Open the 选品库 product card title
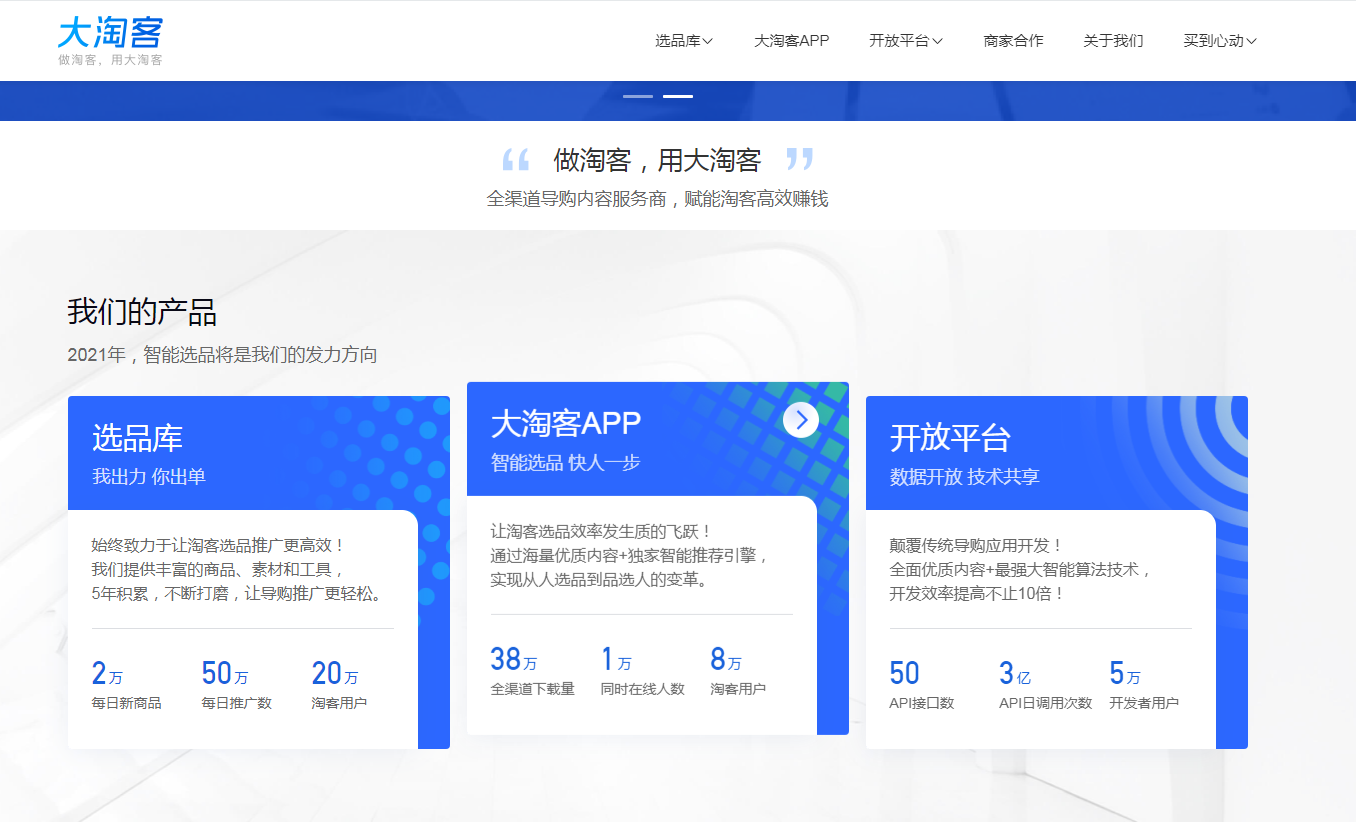Image resolution: width=1356 pixels, height=827 pixels. [x=137, y=437]
